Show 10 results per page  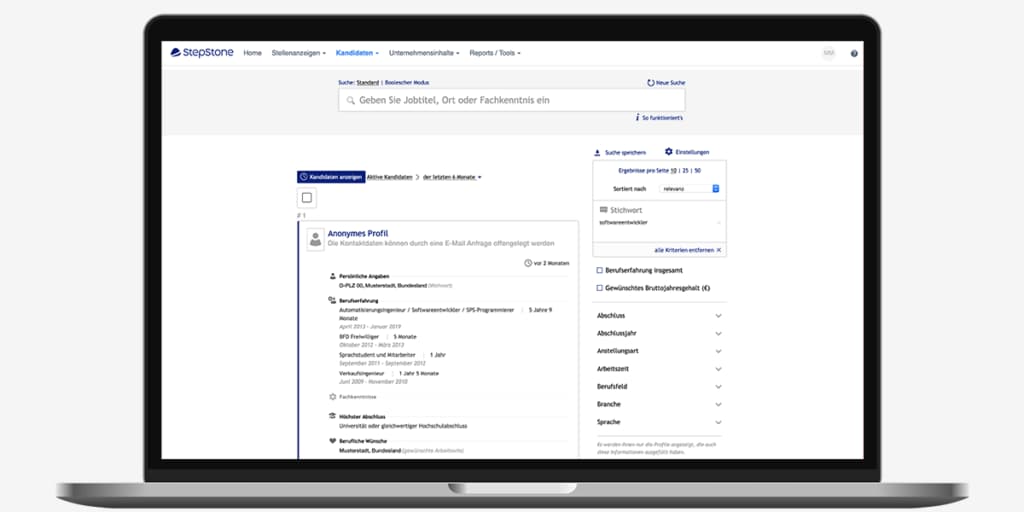coord(673,170)
